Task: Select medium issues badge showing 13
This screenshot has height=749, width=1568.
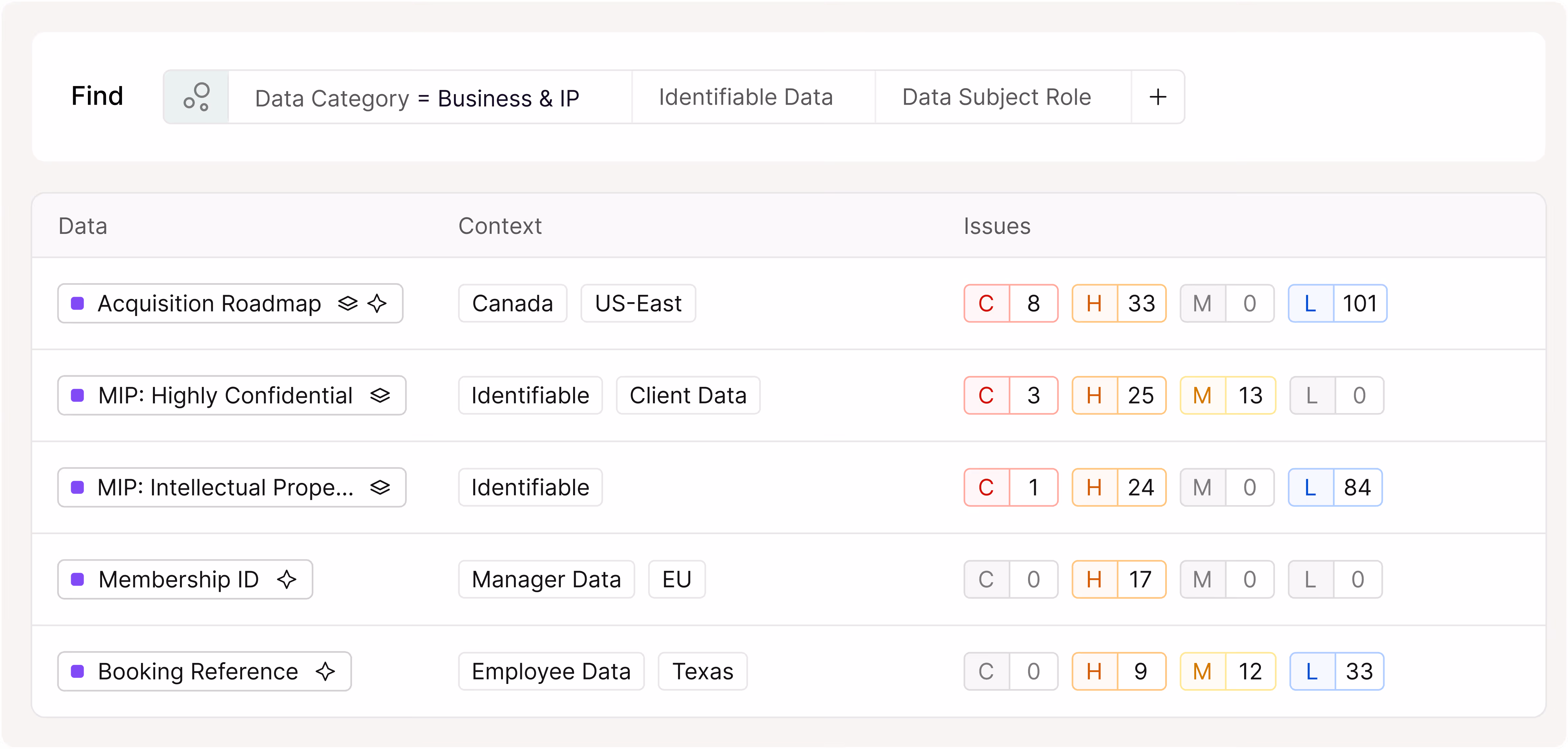Action: click(x=1227, y=395)
